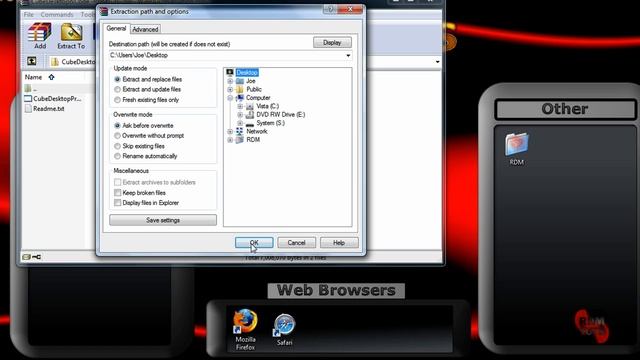Open the Commands menu in WinRAR
Image resolution: width=640 pixels, height=360 pixels.
click(57, 15)
